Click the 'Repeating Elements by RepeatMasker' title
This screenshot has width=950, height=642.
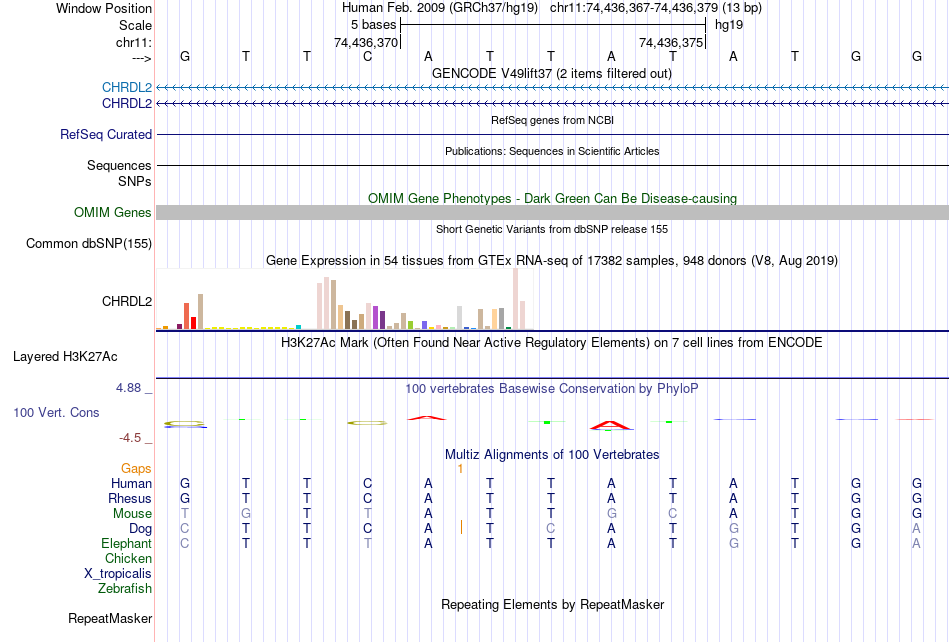click(552, 604)
